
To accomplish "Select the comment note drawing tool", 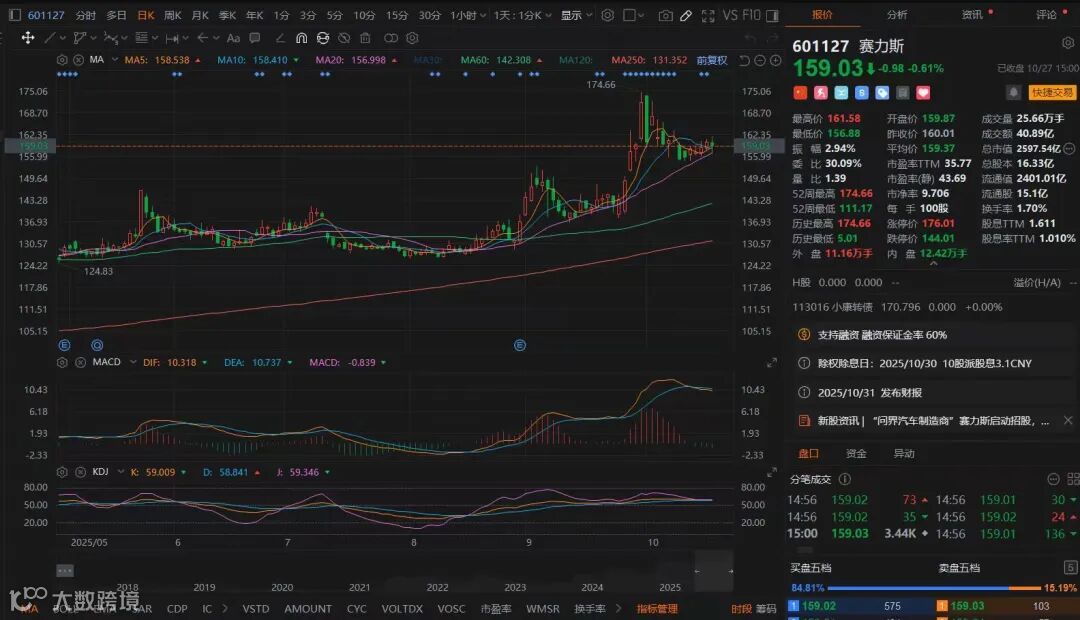I will (255, 38).
